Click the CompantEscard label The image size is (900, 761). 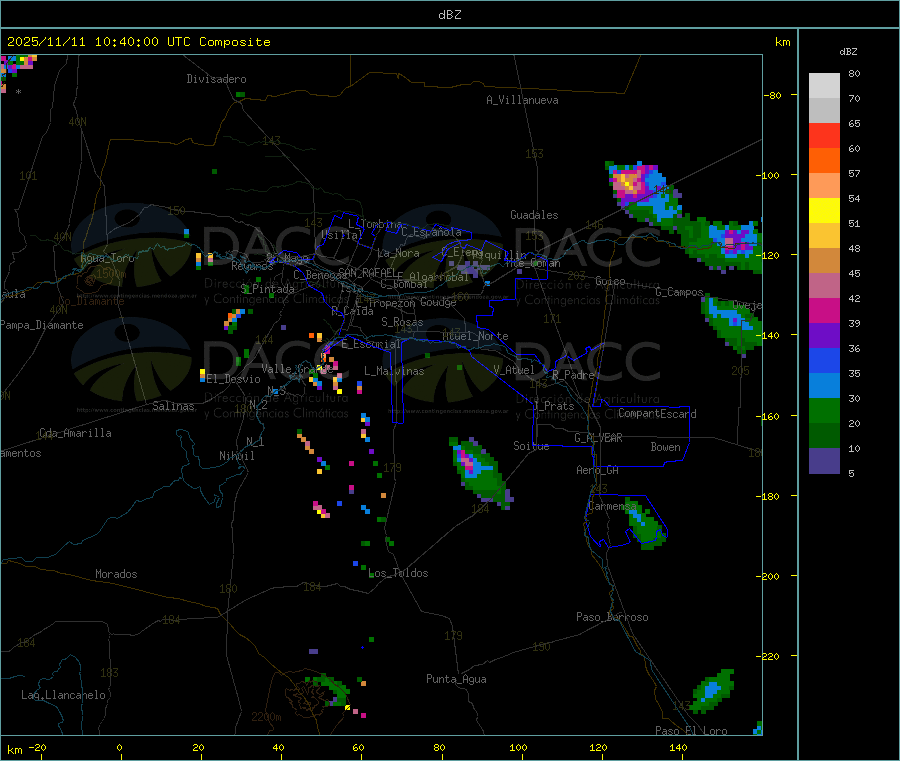point(657,414)
